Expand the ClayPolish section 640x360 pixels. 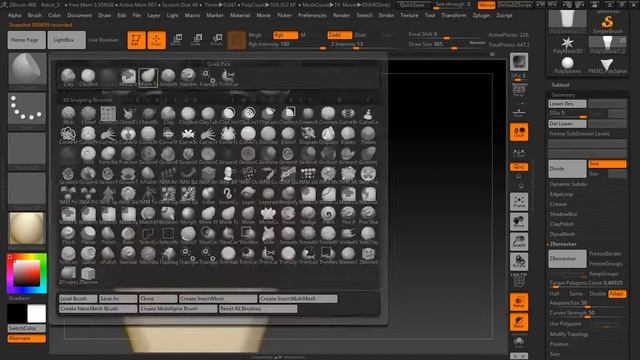(562, 224)
